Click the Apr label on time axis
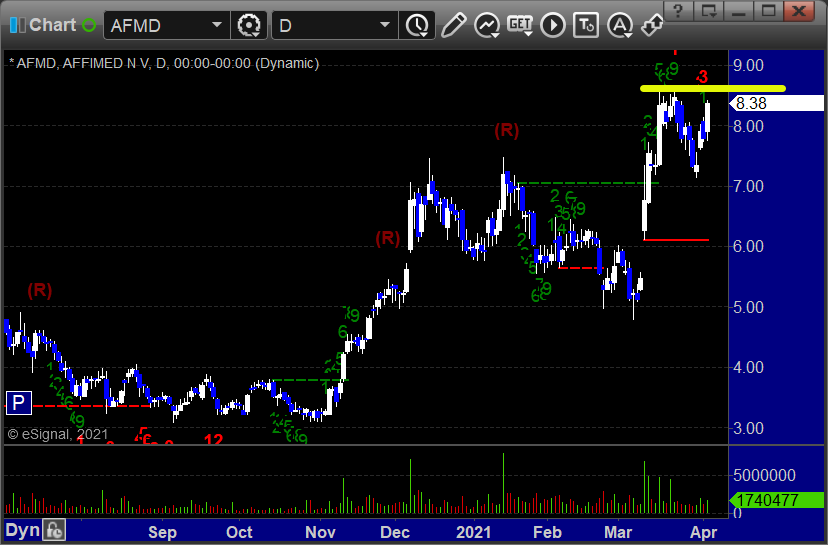This screenshot has width=828, height=545. (x=703, y=532)
